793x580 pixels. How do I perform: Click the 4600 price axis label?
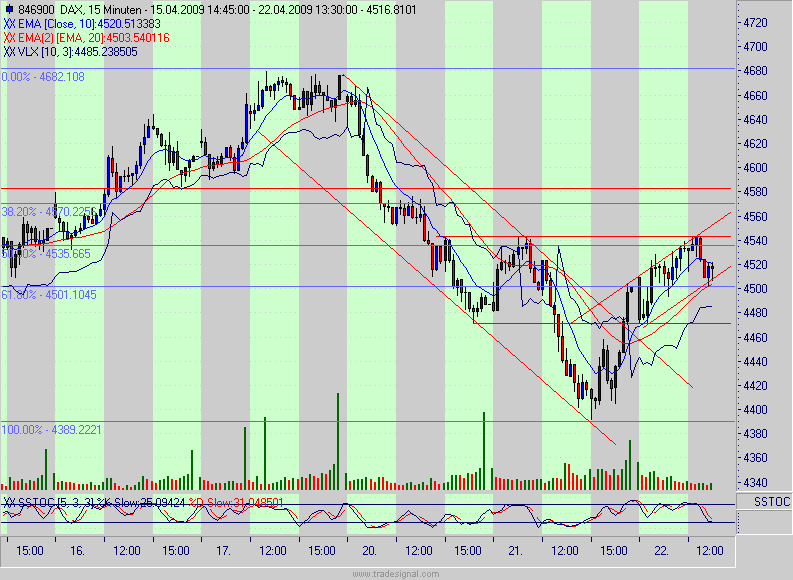click(x=756, y=168)
